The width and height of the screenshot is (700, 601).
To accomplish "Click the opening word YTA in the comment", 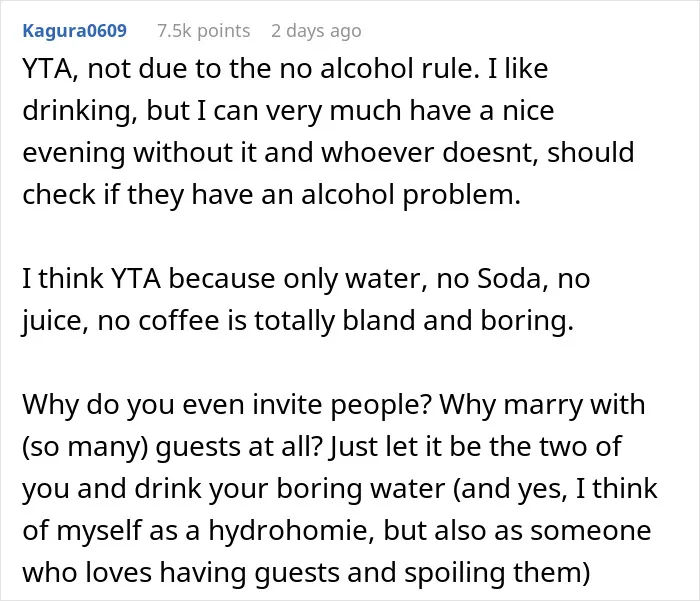I will point(48,69).
